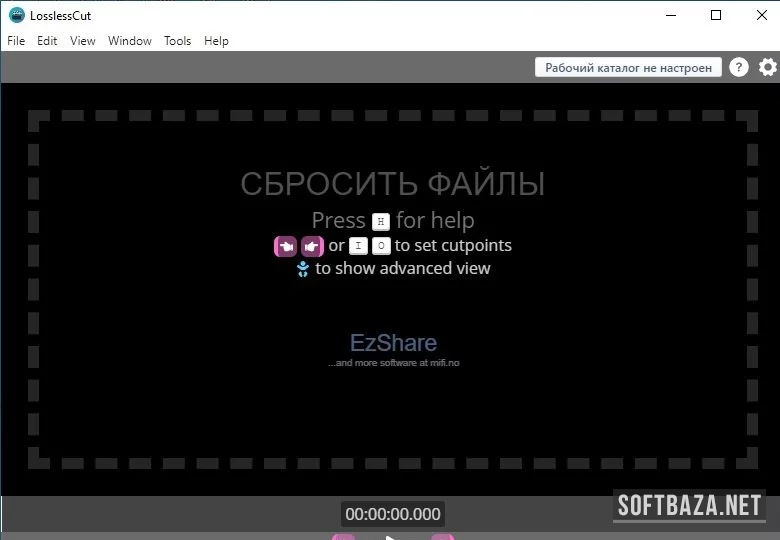Click the I key cutpoint icon
Viewport: 780px width, 540px height.
tap(358, 246)
